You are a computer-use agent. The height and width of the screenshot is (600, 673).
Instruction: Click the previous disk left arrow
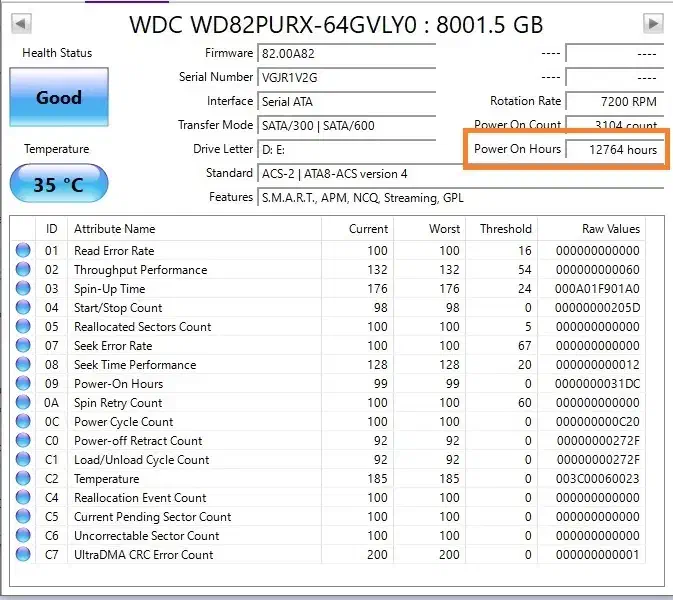click(x=21, y=23)
